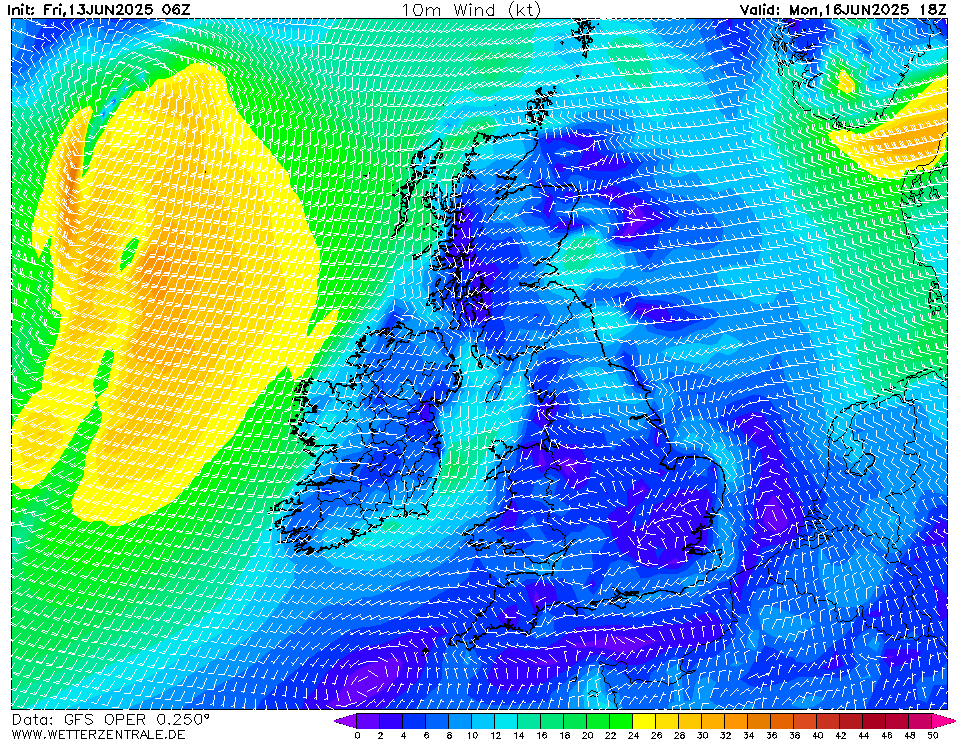Select the dark red legend swatch between 44 and 46
This screenshot has width=959, height=741.
tap(875, 721)
